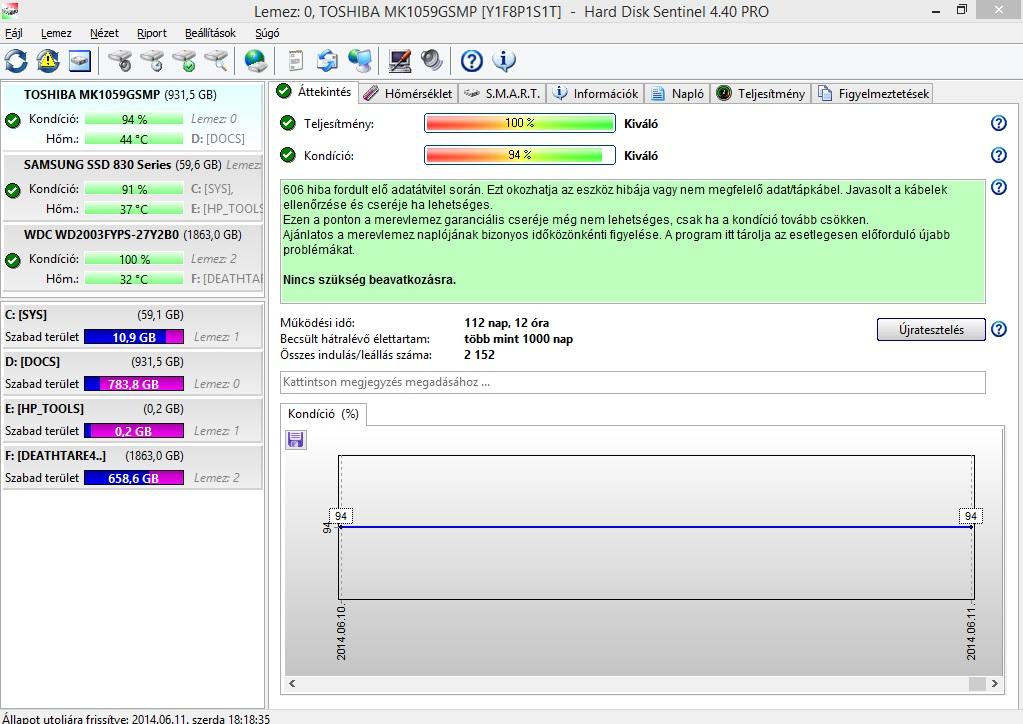The image size is (1023, 724).
Task: Click help icon beside Teljesítmény bar
Action: click(x=999, y=123)
